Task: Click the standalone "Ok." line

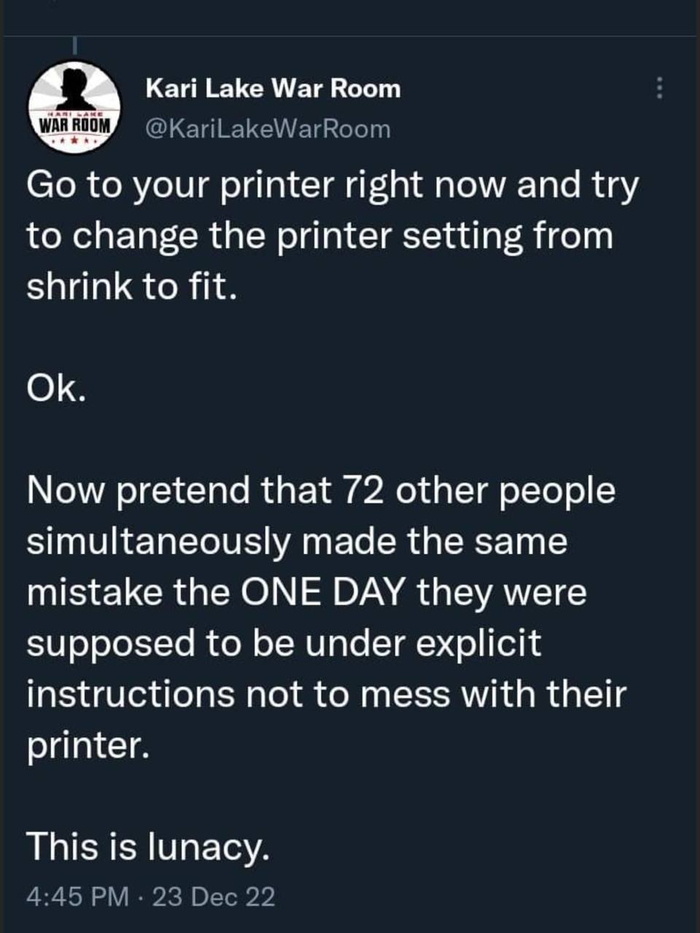Action: click(x=55, y=389)
